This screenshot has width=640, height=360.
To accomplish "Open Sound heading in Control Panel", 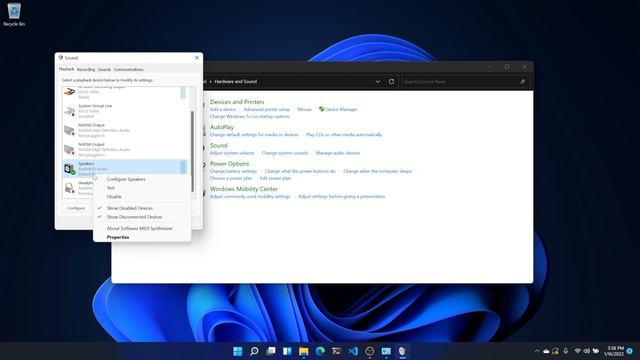I will point(218,145).
